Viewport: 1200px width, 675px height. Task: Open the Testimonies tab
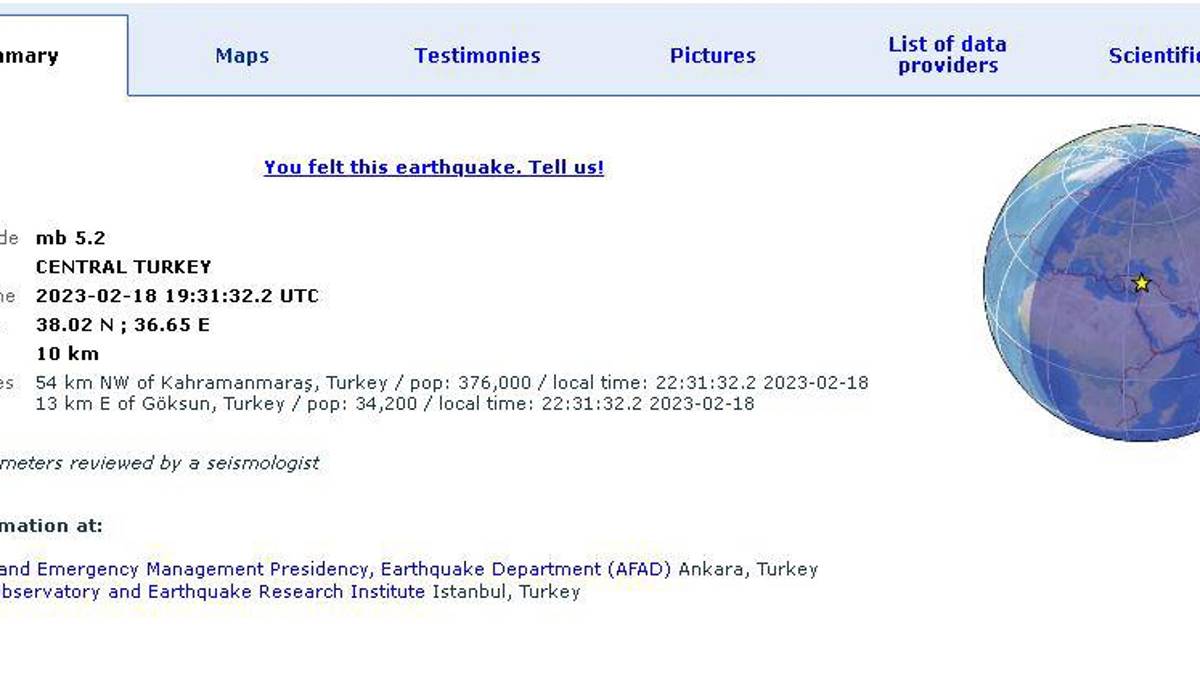(x=477, y=56)
